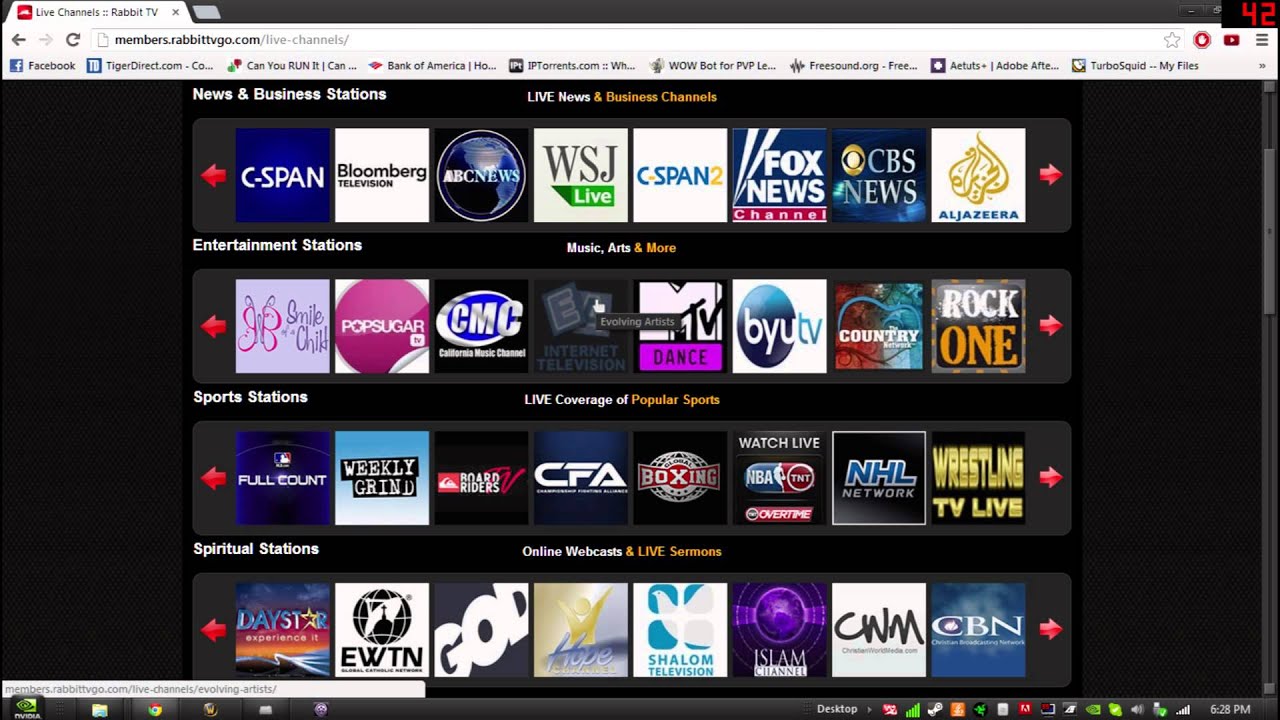Image resolution: width=1280 pixels, height=720 pixels.
Task: Launch the WSJ Live channel
Action: tap(581, 175)
